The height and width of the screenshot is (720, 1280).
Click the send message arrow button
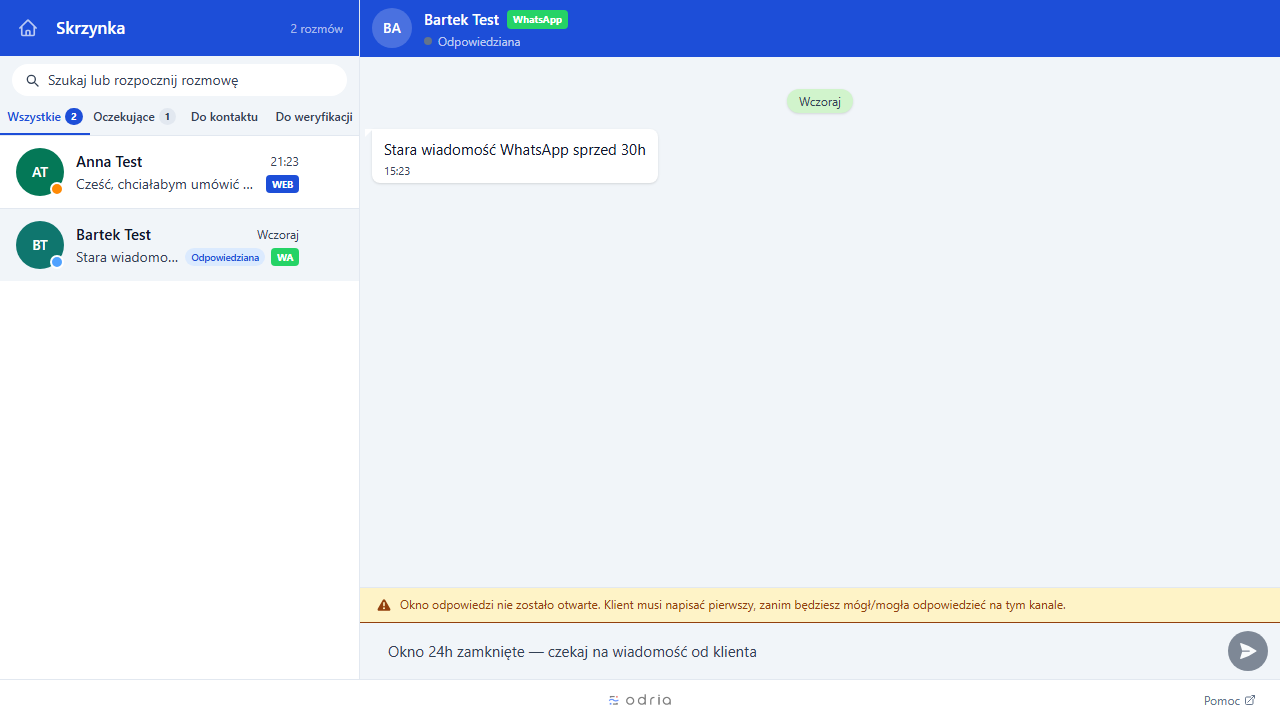(1247, 651)
